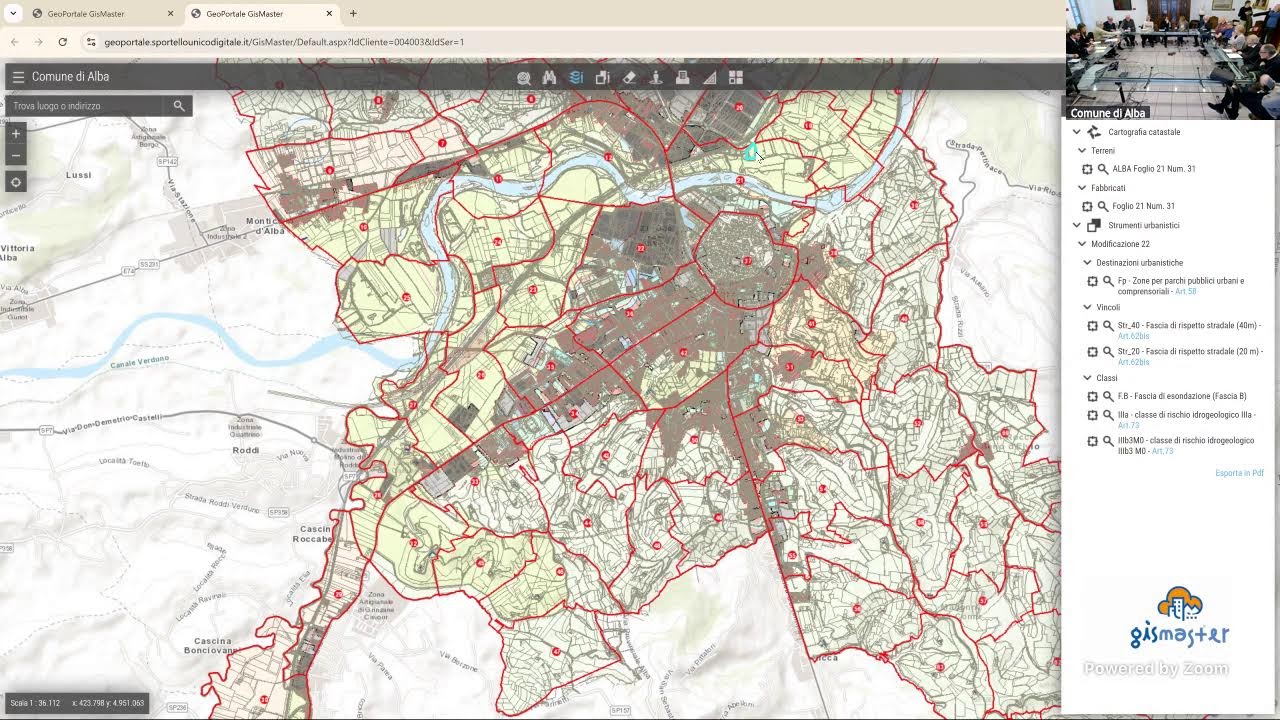1280x720 pixels.
Task: Click the Scala 1:36.112 status readout
Action: 36,703
